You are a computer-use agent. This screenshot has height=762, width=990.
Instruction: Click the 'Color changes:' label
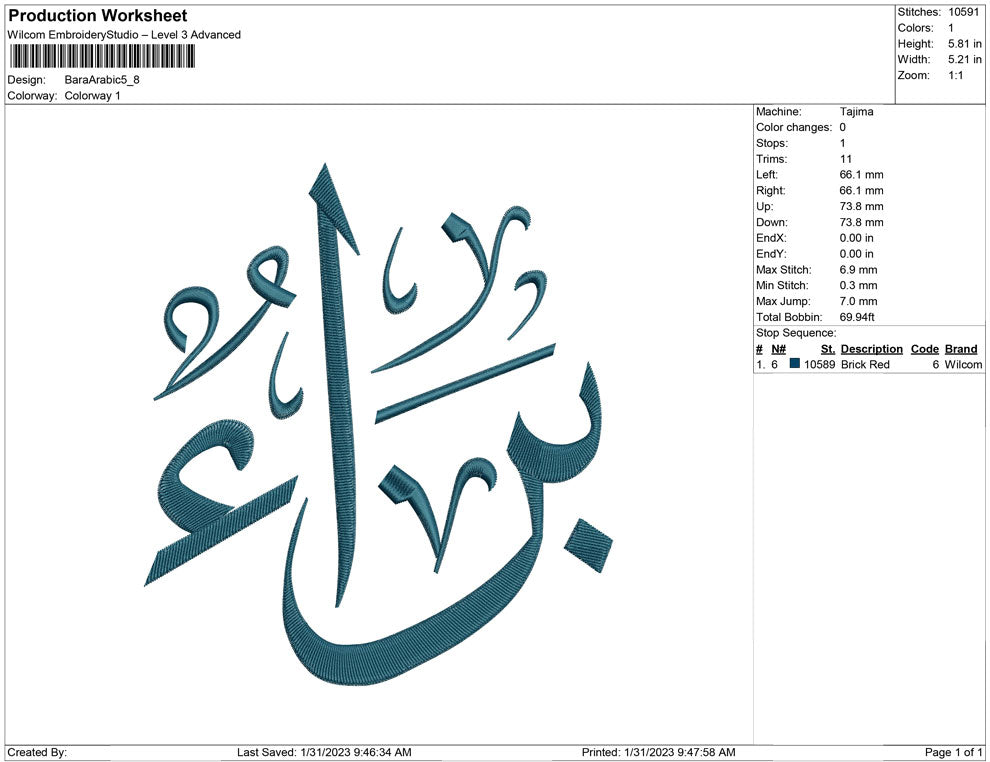794,128
